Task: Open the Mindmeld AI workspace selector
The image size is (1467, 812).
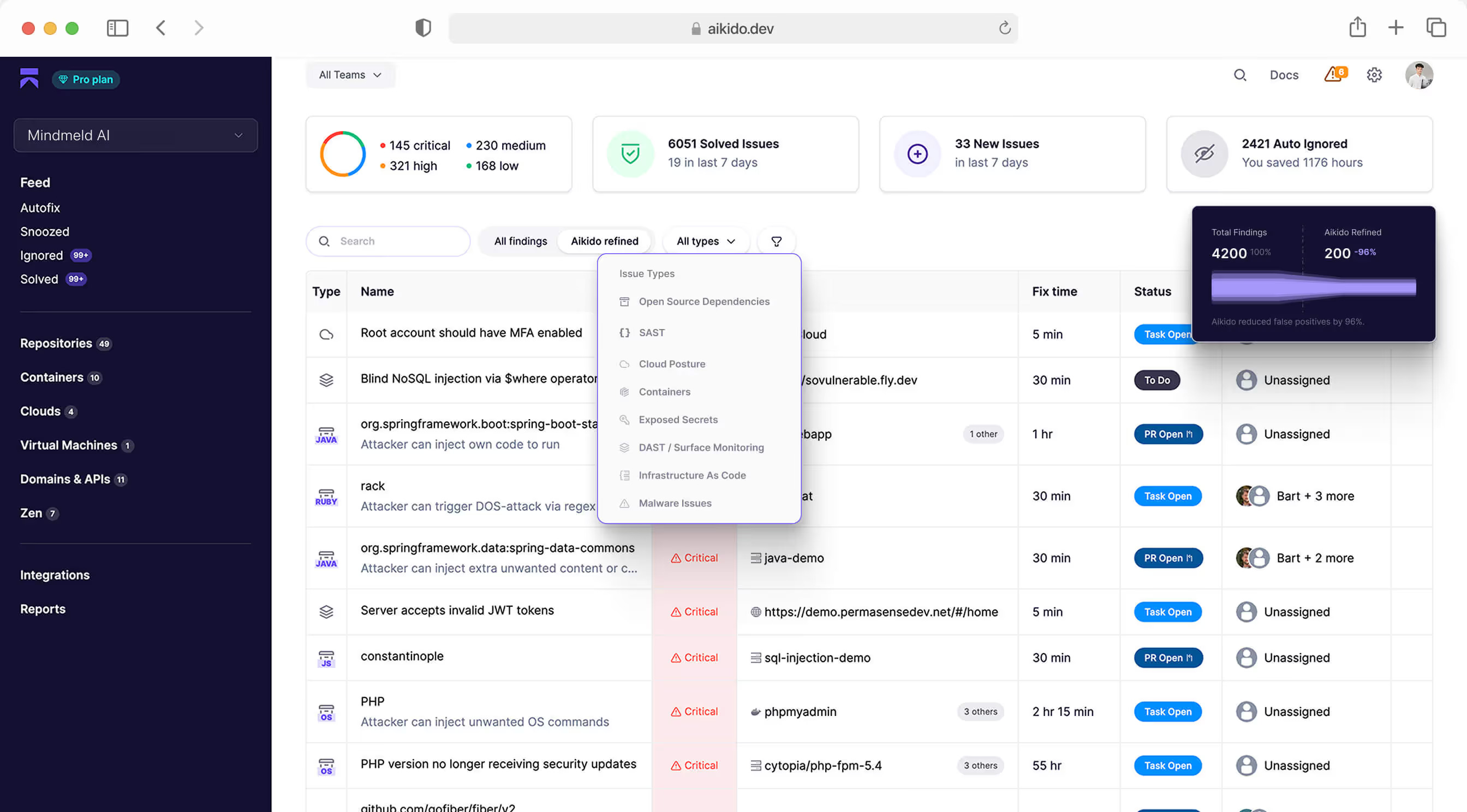Action: coord(135,135)
